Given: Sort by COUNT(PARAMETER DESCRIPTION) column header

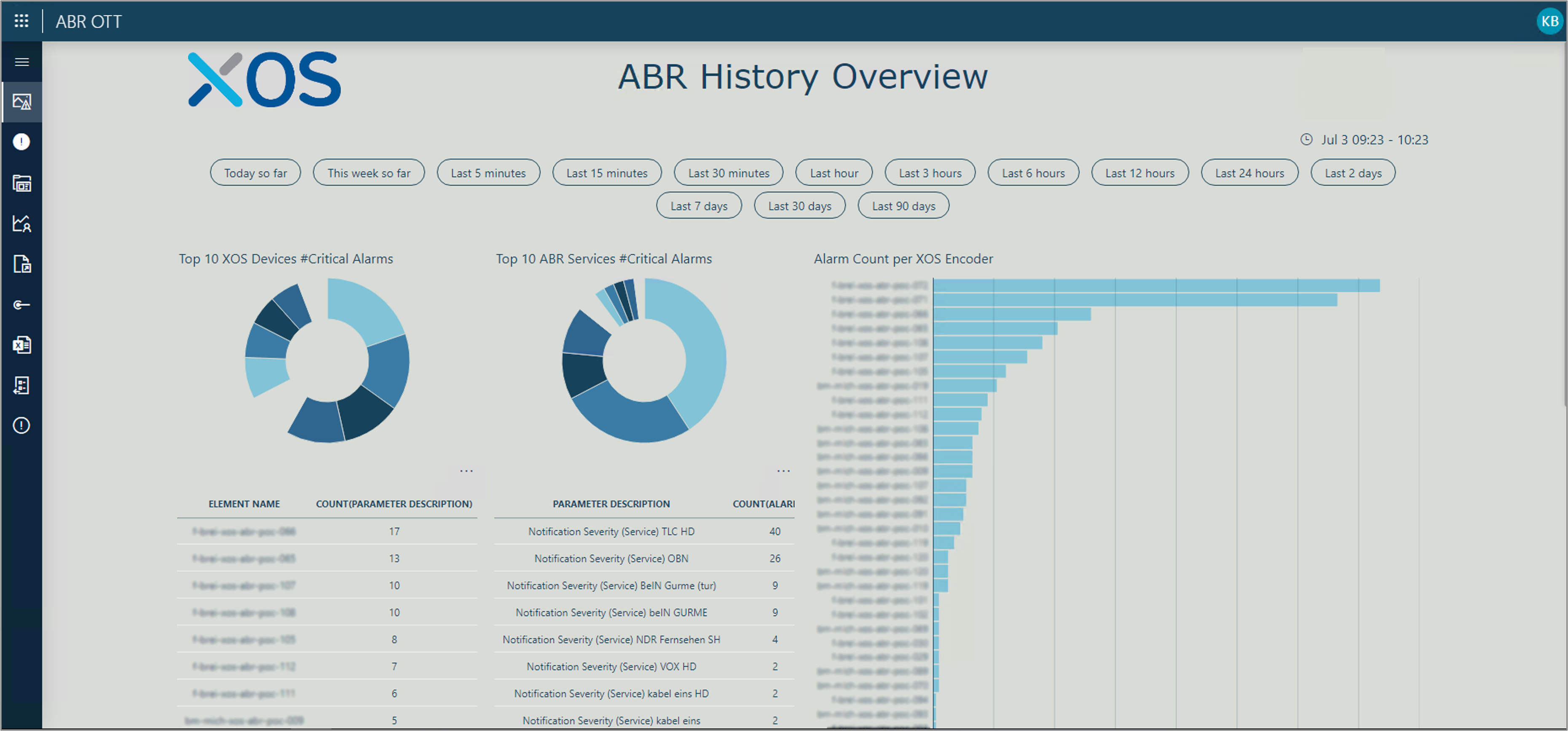Looking at the screenshot, I should pos(394,504).
